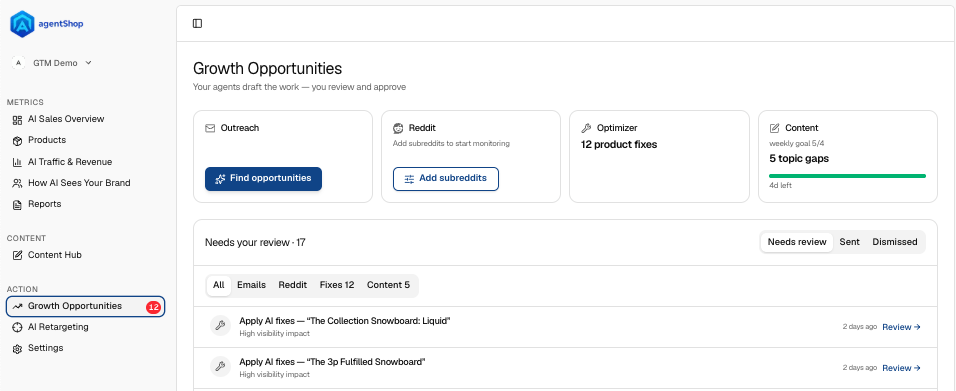Select the Content 5 tab

tap(388, 285)
